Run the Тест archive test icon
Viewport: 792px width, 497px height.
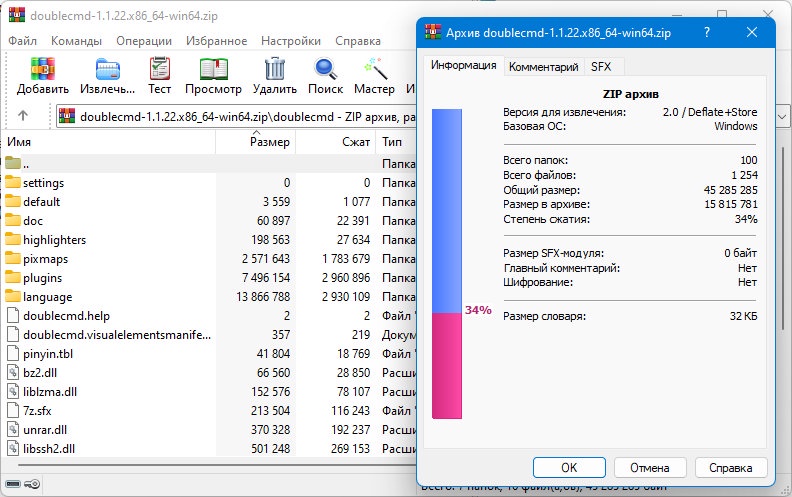[160, 69]
